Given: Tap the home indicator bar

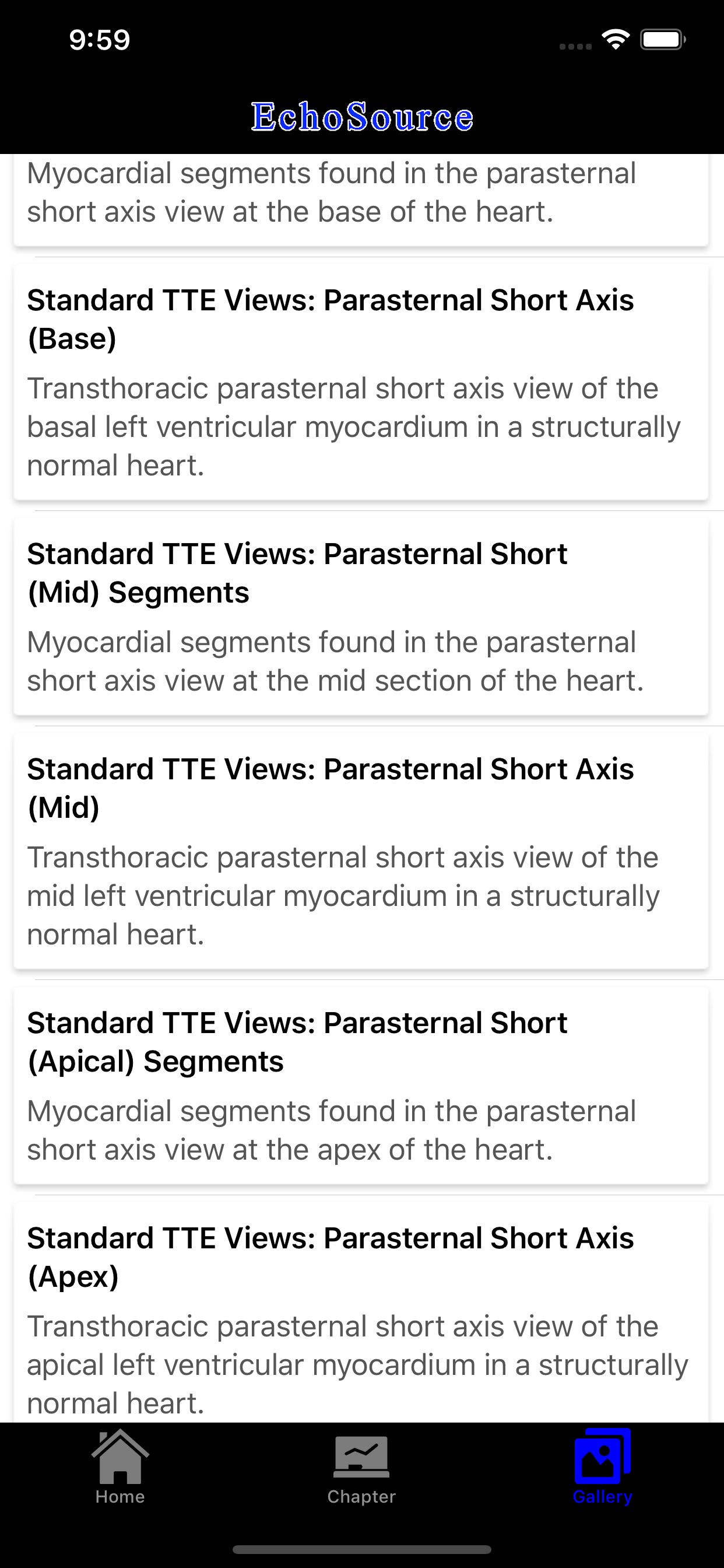Looking at the screenshot, I should [361, 1549].
